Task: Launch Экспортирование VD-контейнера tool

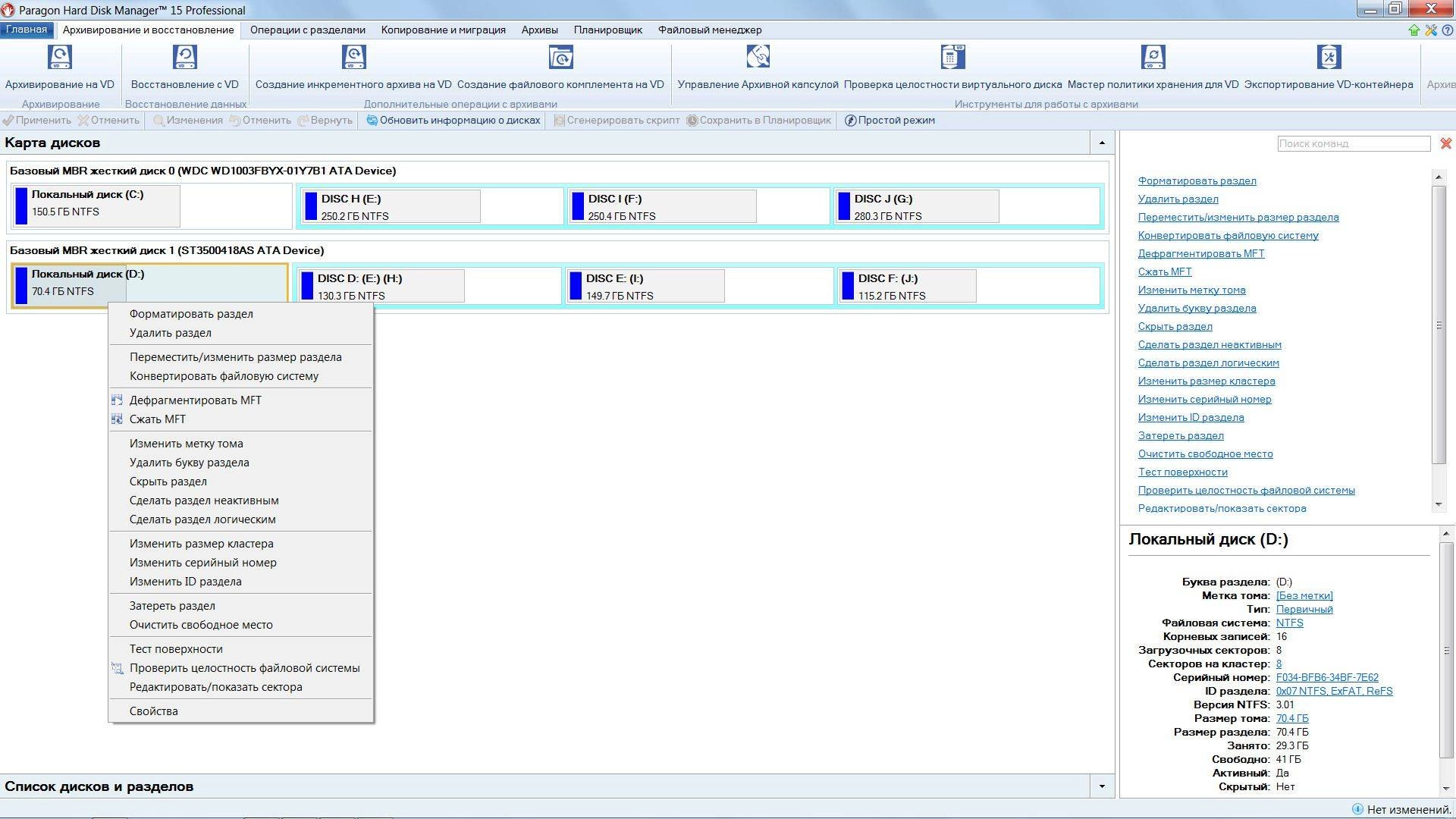Action: tap(1329, 57)
